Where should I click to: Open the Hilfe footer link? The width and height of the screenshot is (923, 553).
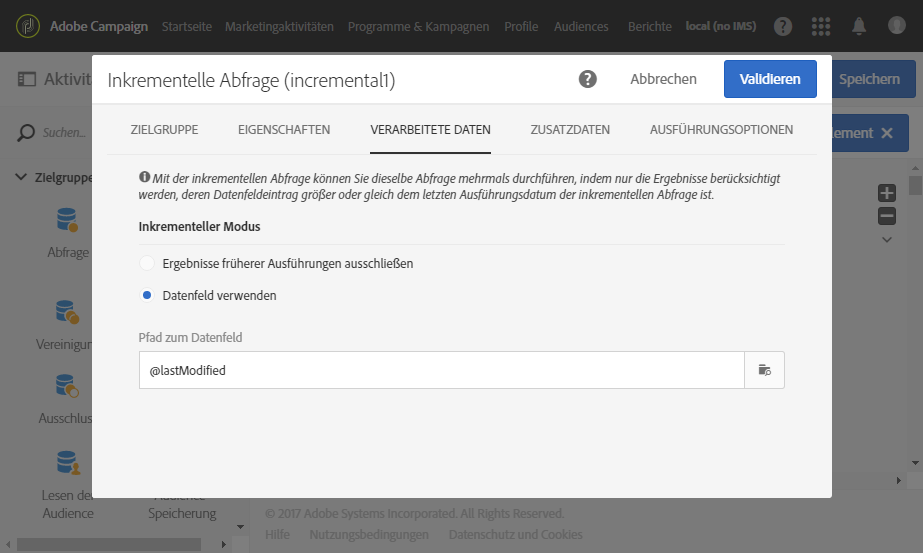coord(277,534)
